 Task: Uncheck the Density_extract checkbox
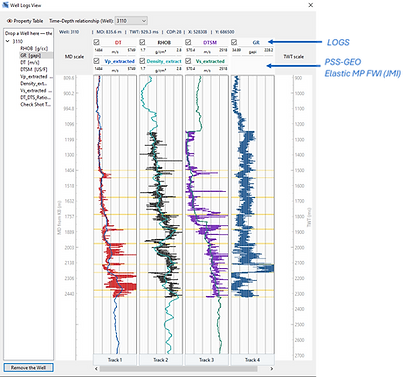click(142, 61)
